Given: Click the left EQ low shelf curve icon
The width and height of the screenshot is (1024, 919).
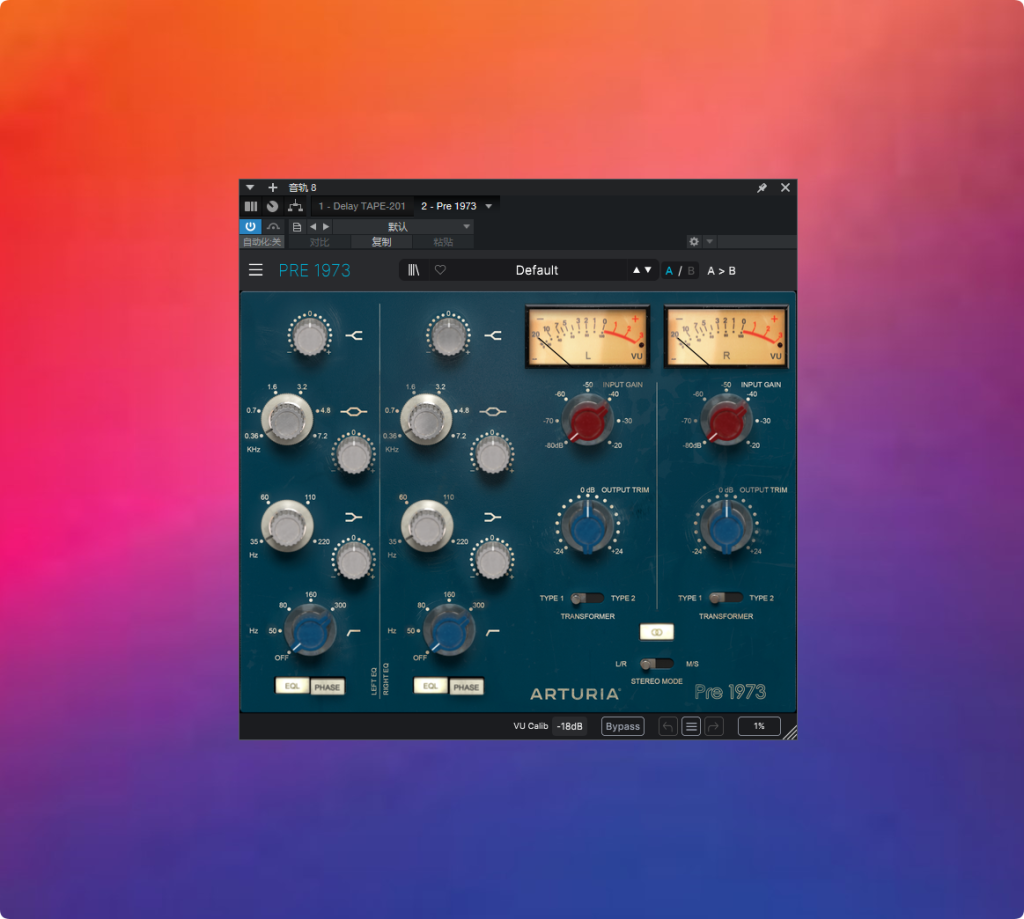Looking at the screenshot, I should coord(353,517).
